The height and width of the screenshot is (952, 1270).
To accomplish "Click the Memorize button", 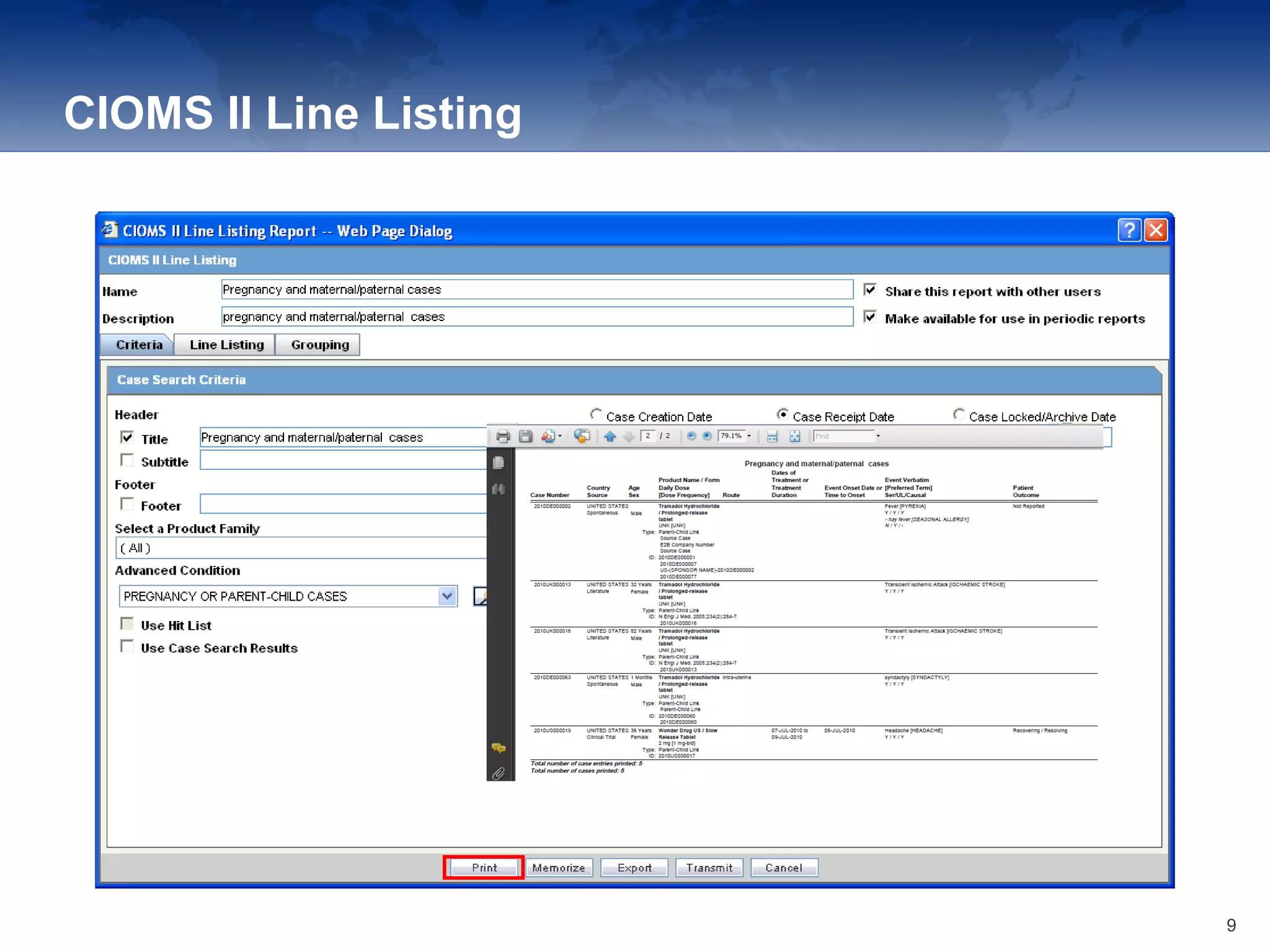I will tap(559, 868).
